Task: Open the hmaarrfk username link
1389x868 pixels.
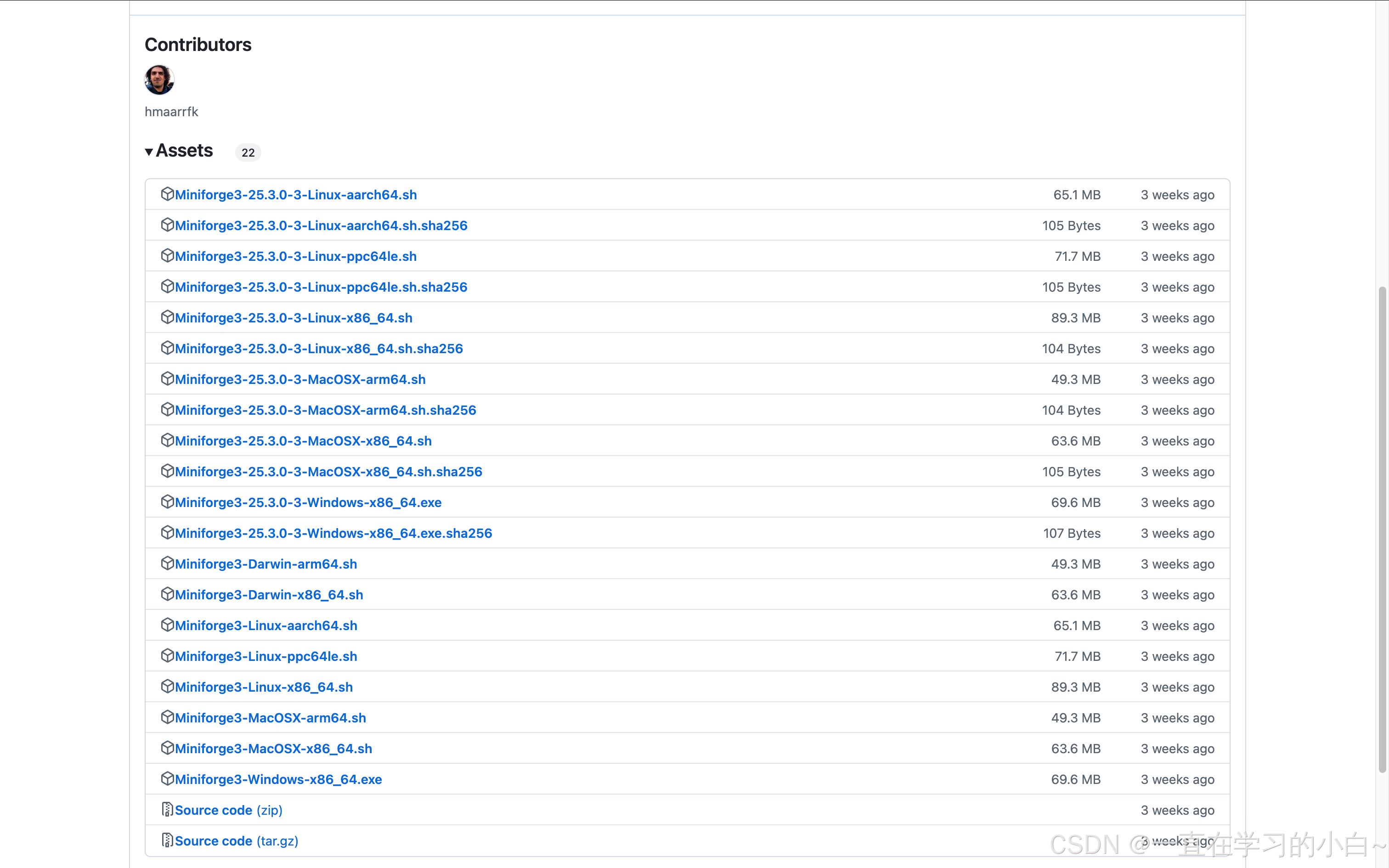Action: (x=171, y=112)
